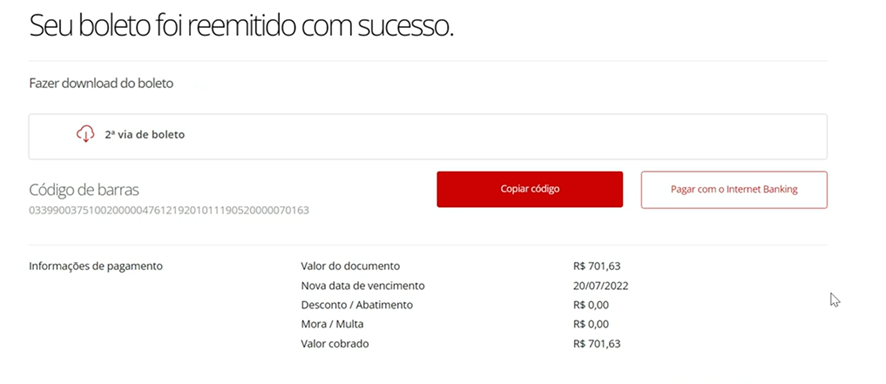Click the Fazer download do boleto label
The image size is (886, 384).
pyautogui.click(x=101, y=84)
